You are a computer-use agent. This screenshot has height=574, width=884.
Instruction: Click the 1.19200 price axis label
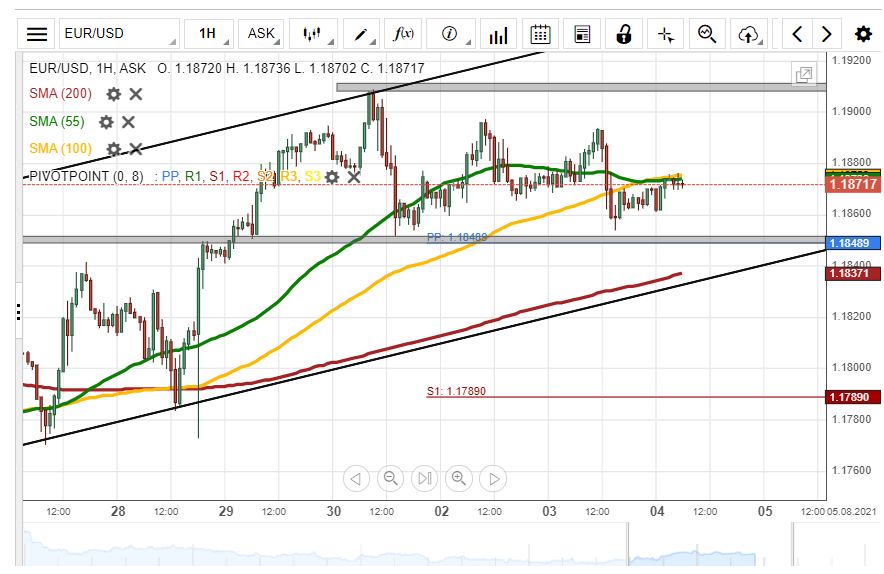point(852,60)
